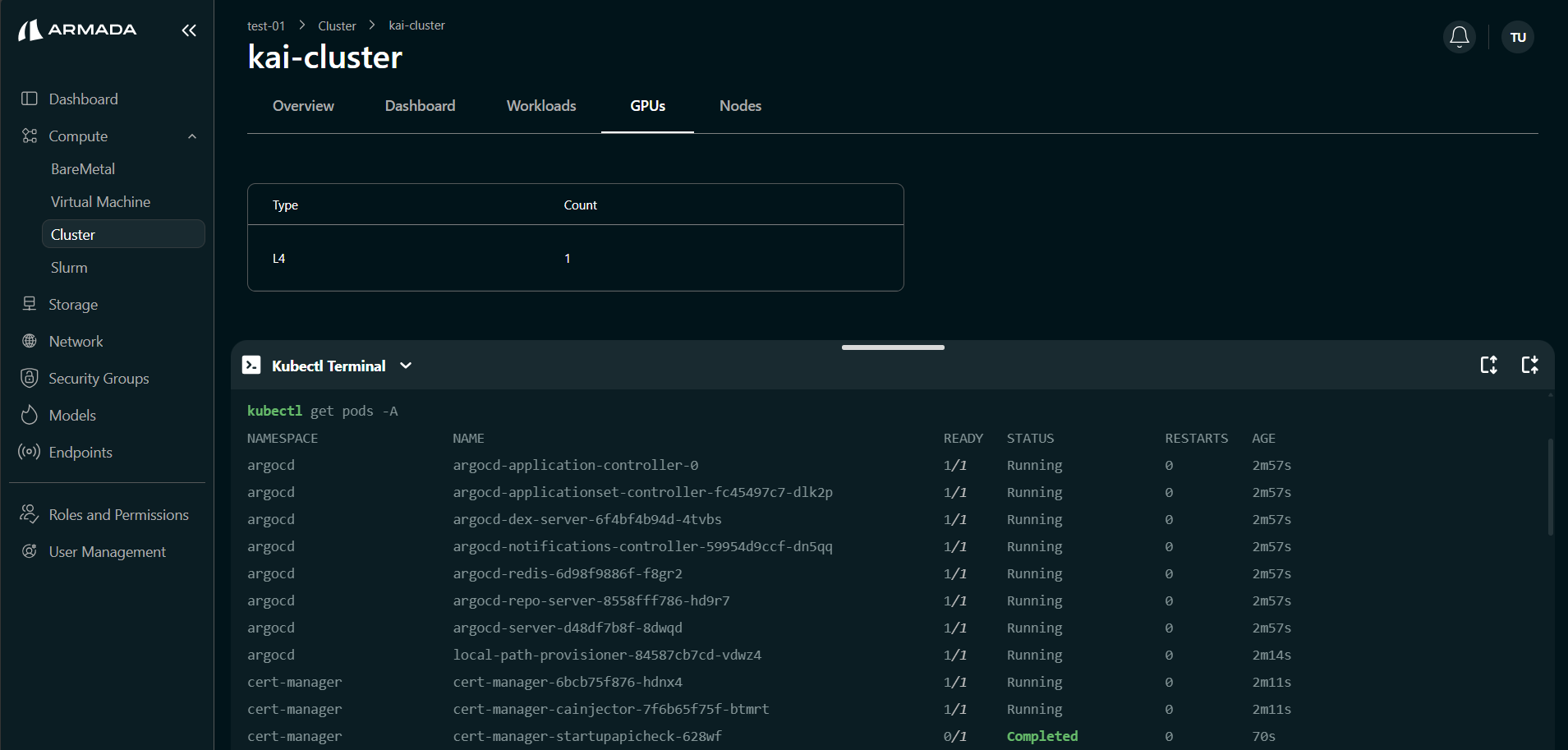Pop out the Kubectl terminal panel
The width and height of the screenshot is (1568, 750).
1529,365
